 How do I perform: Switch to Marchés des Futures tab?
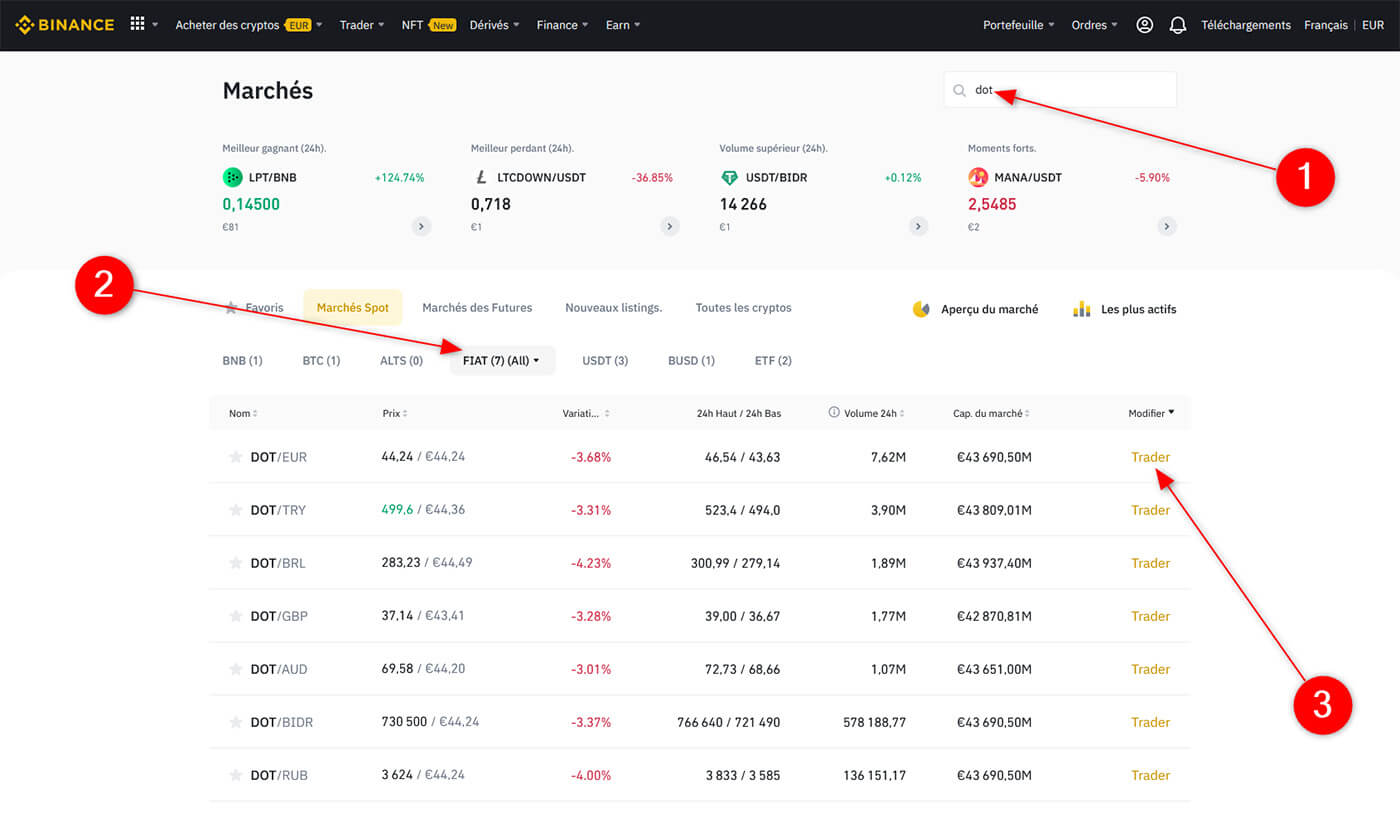(x=477, y=308)
